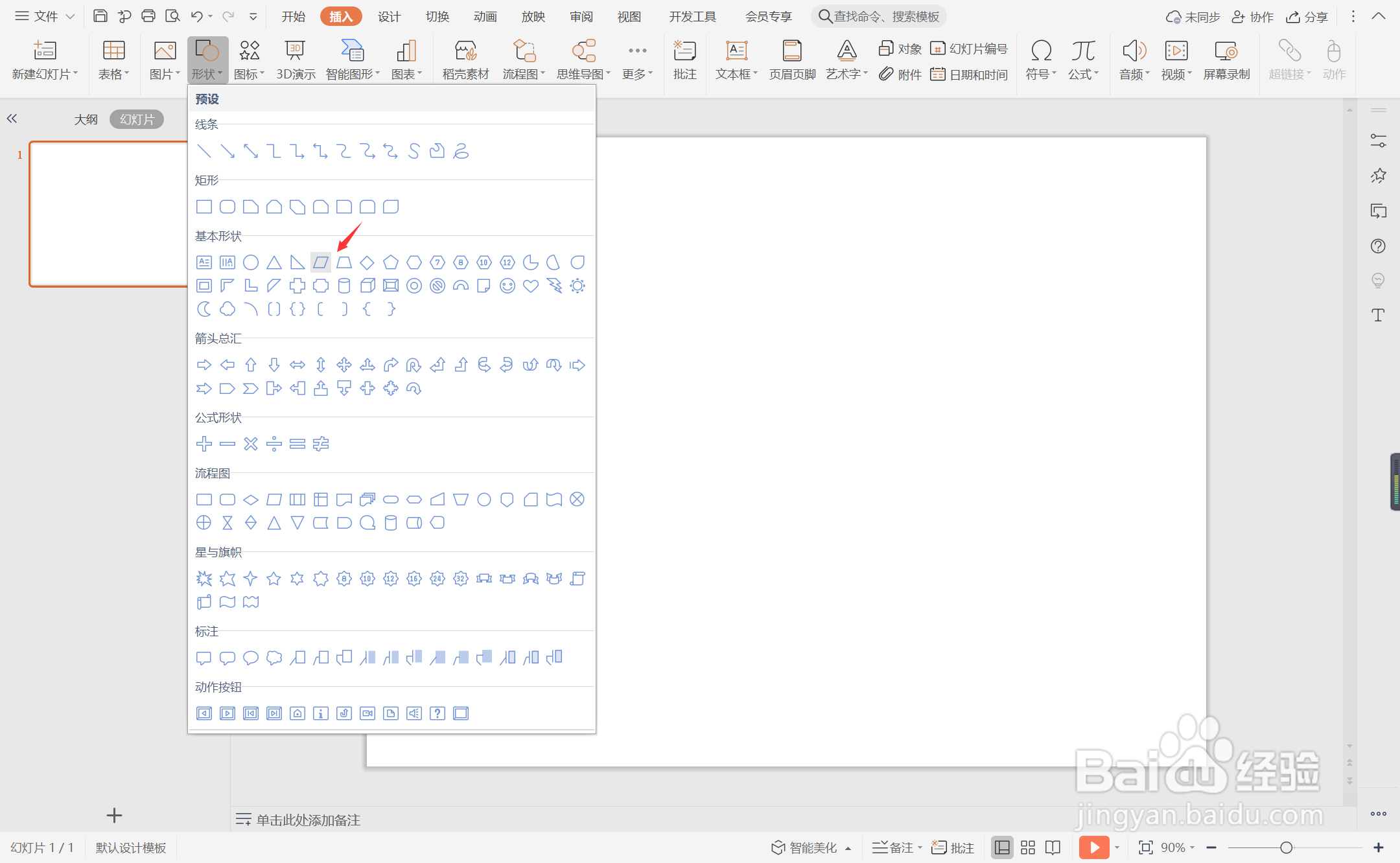The width and height of the screenshot is (1400, 863).
Task: Choose the Help question mark action button
Action: tap(437, 713)
